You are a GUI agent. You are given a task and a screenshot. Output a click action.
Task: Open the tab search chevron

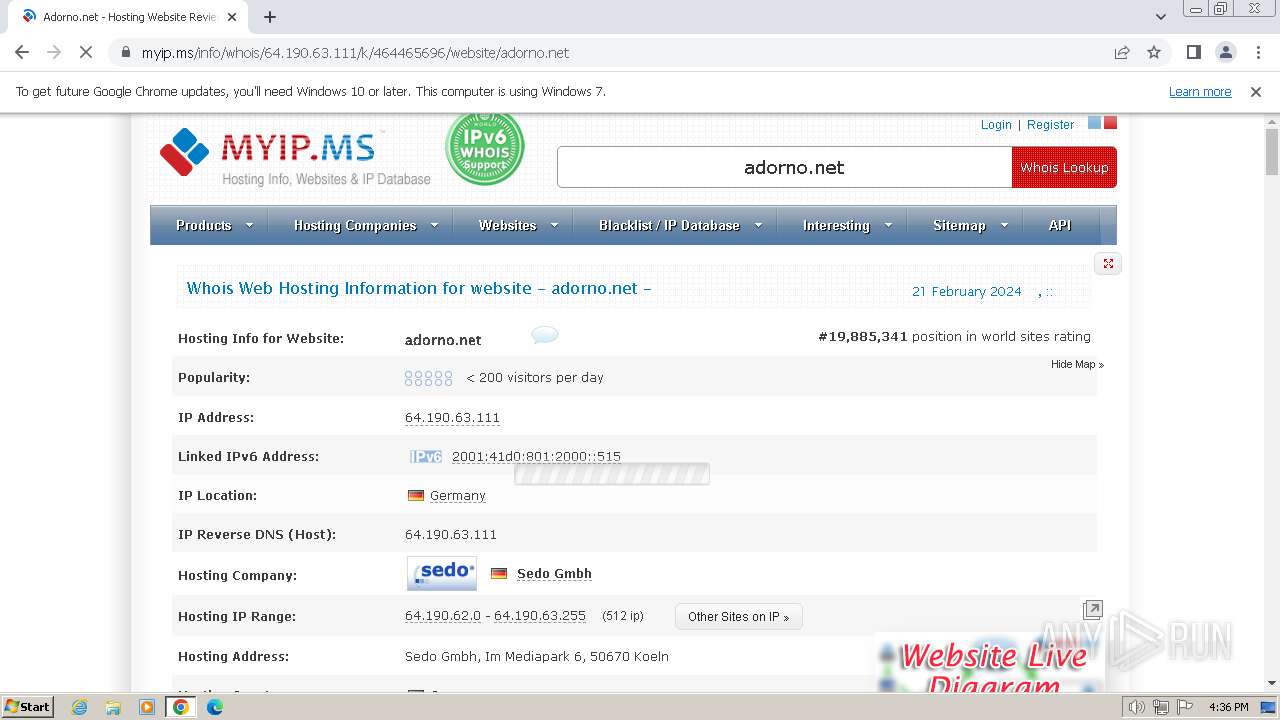tap(1161, 17)
